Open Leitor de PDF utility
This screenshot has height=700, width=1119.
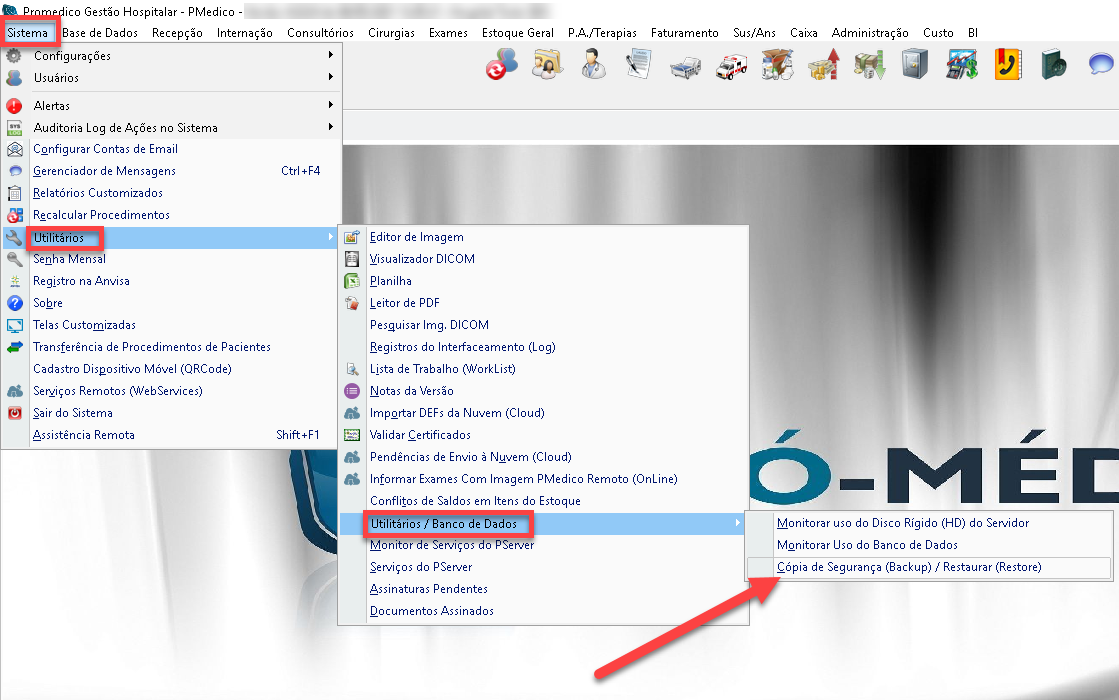(404, 303)
